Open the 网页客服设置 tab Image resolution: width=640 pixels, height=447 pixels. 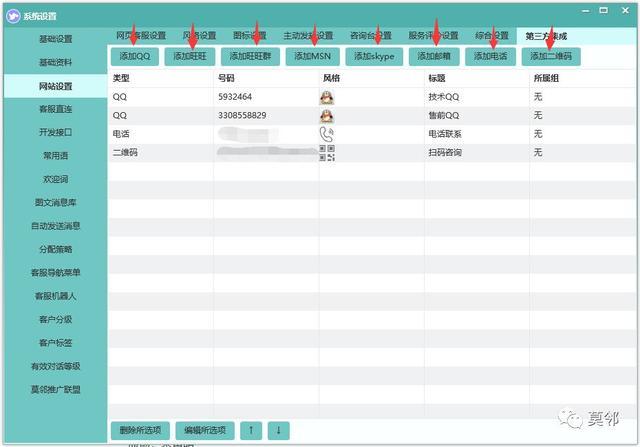[141, 36]
